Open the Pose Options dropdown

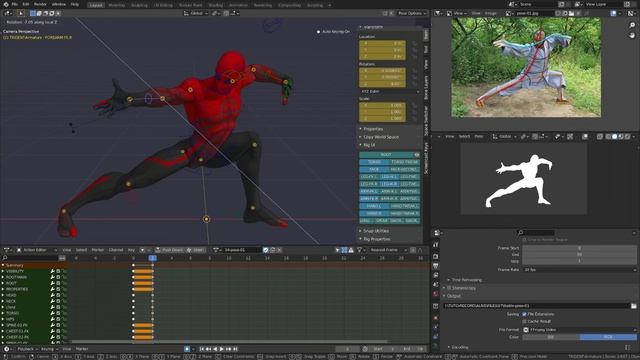pos(411,13)
